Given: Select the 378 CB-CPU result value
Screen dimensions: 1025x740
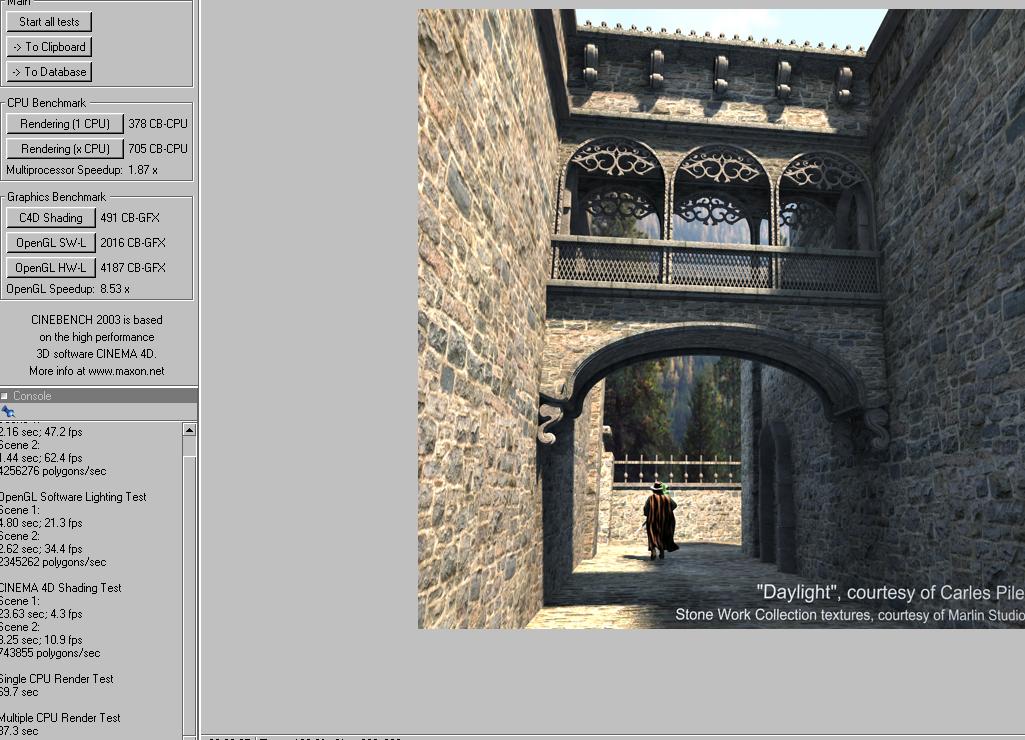Looking at the screenshot, I should coord(158,124).
